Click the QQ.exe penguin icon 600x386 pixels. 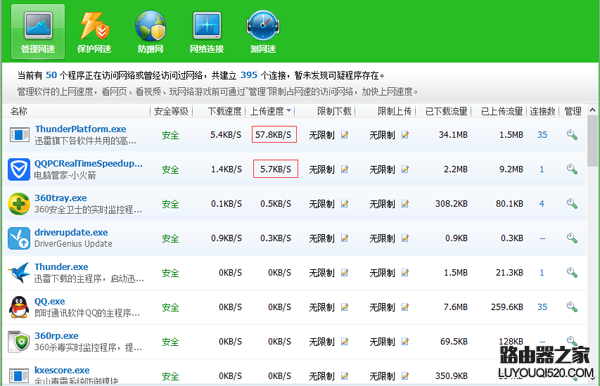(19, 307)
